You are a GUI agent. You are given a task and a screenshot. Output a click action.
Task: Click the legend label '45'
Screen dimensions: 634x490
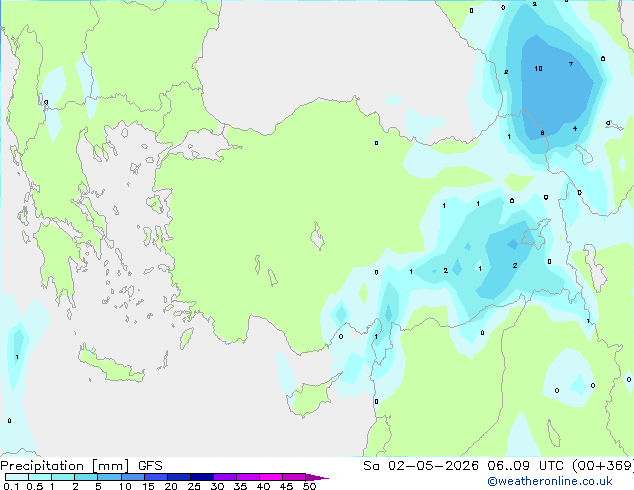click(x=286, y=486)
